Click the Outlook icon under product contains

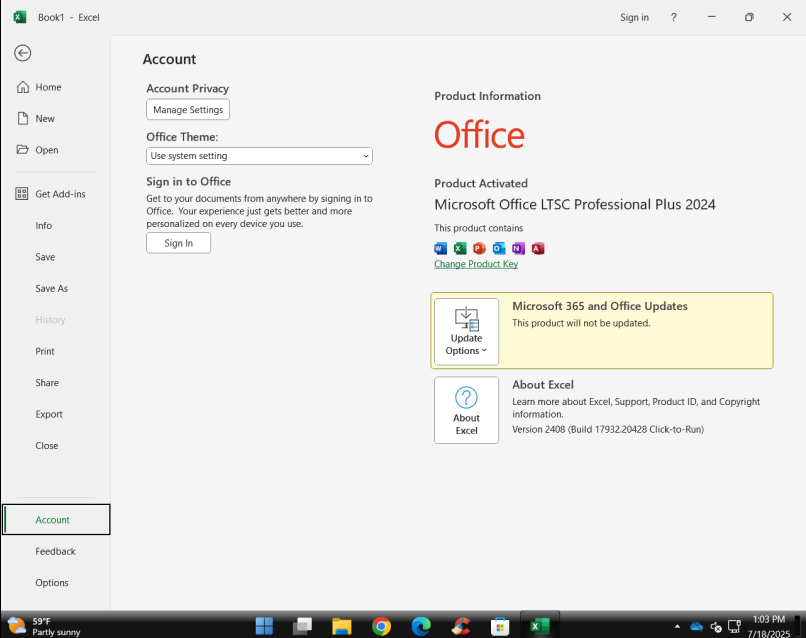click(499, 248)
